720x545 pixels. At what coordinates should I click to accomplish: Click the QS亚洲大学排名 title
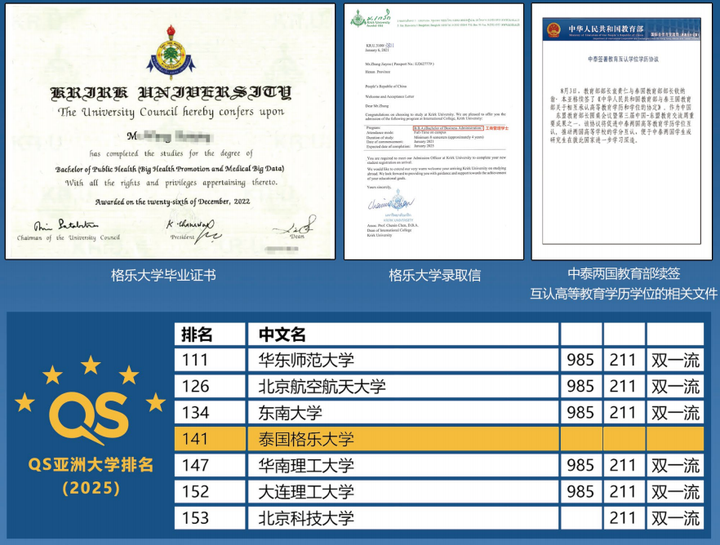pos(90,465)
